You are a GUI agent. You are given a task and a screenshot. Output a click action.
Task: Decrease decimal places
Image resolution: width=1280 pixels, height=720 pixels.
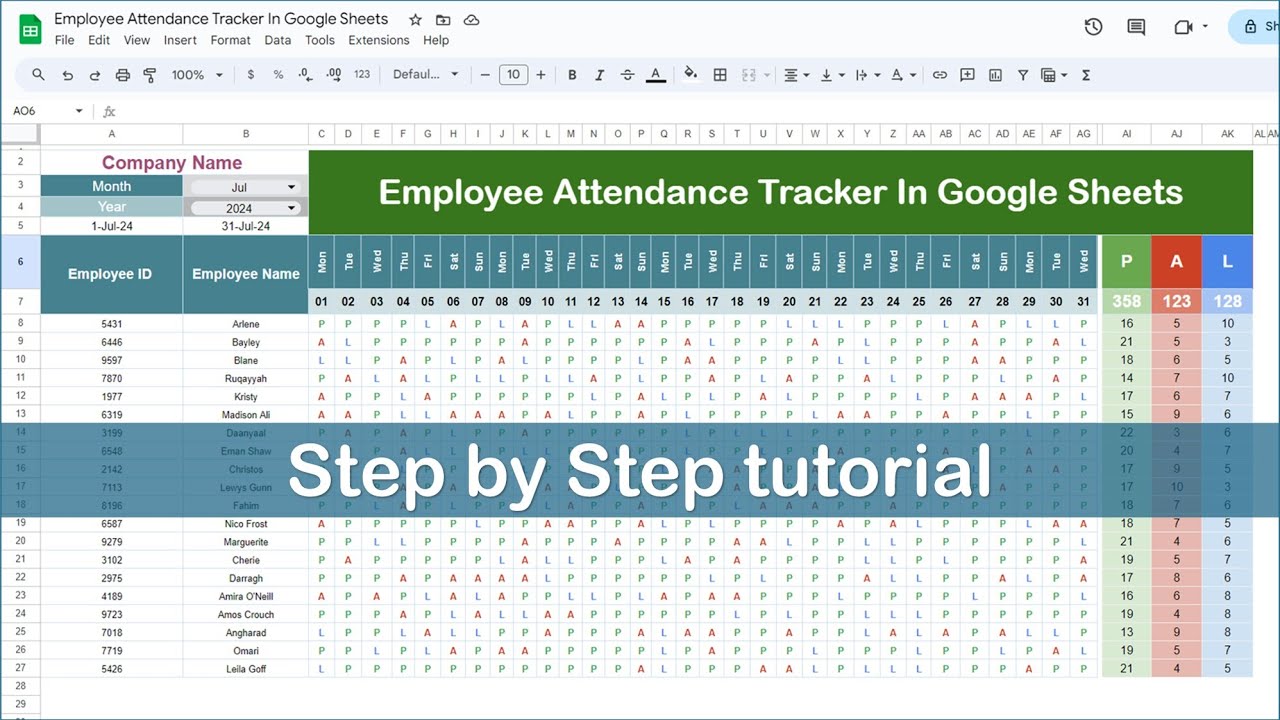305,75
